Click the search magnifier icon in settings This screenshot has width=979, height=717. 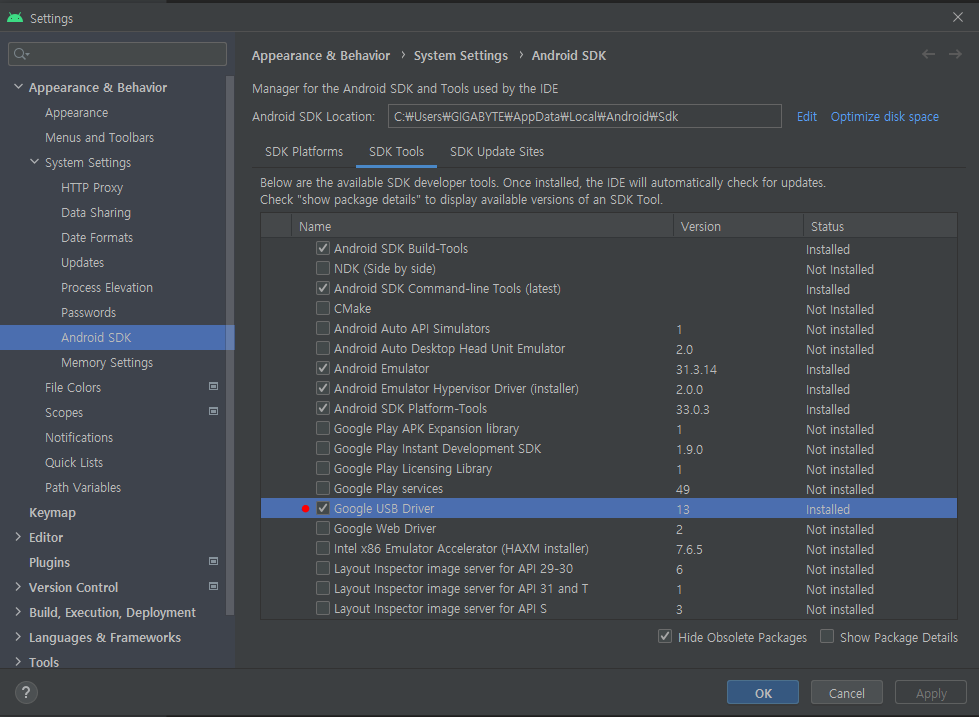click(21, 54)
